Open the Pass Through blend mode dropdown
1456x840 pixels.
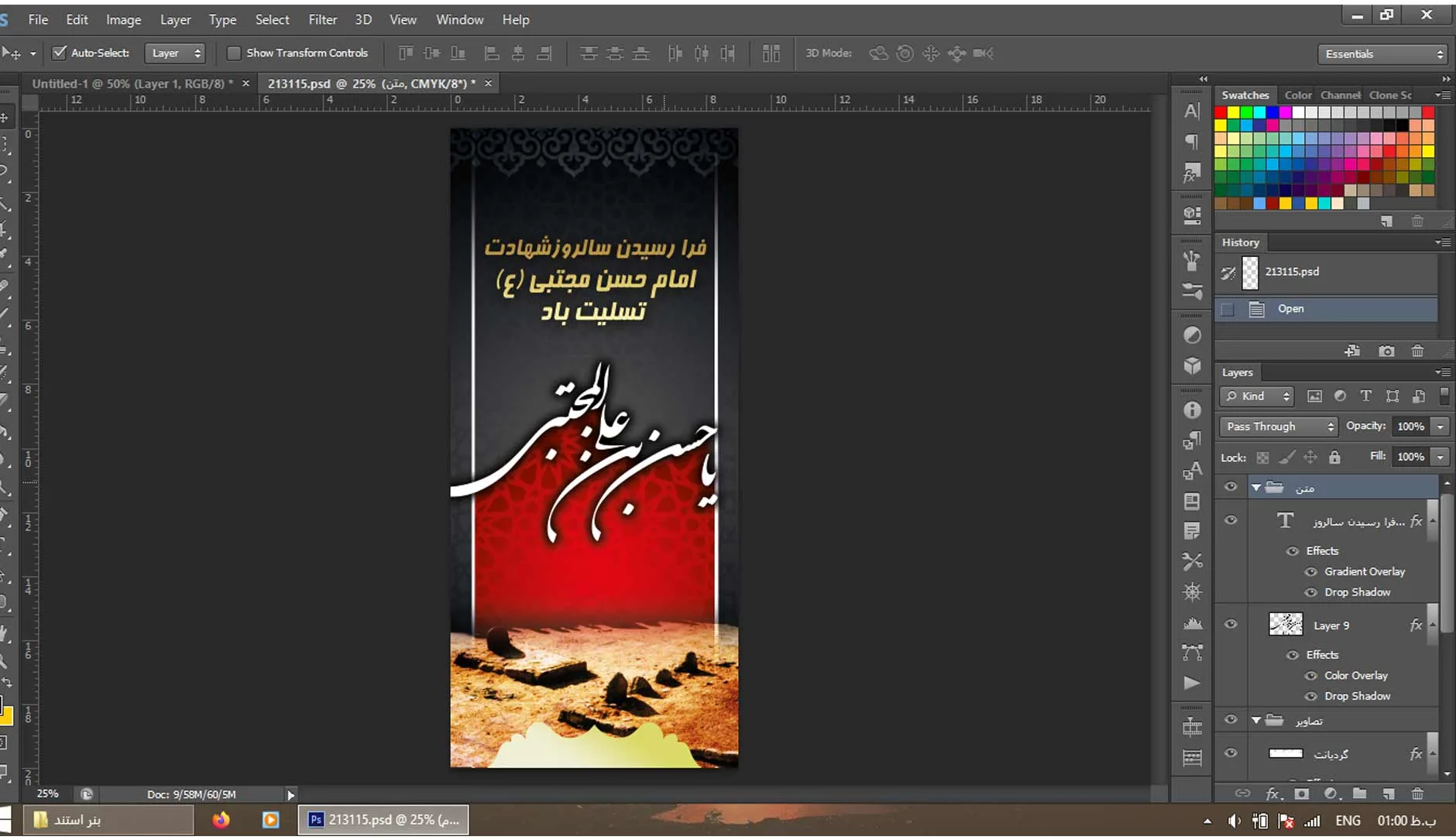pos(1279,427)
